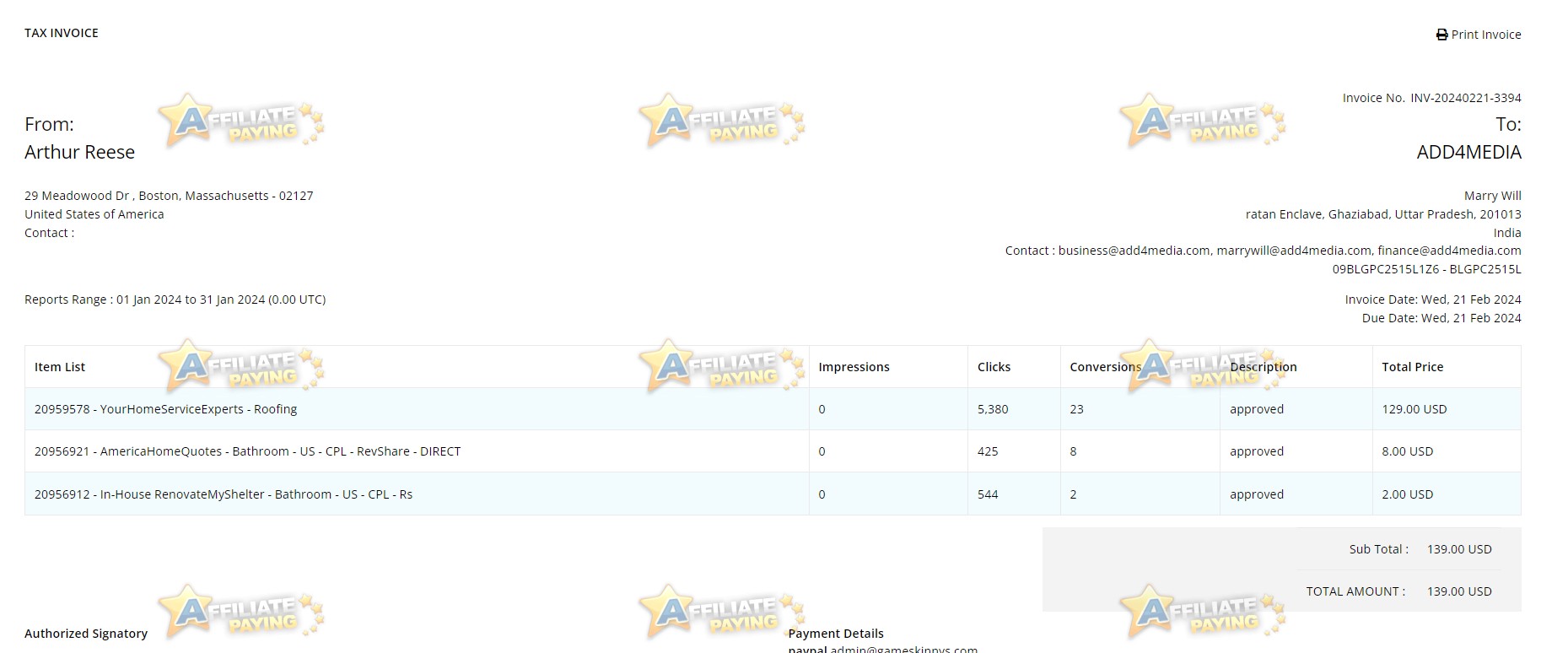Click the 129.00 USD total price
The image size is (1568, 653).
1414,409
